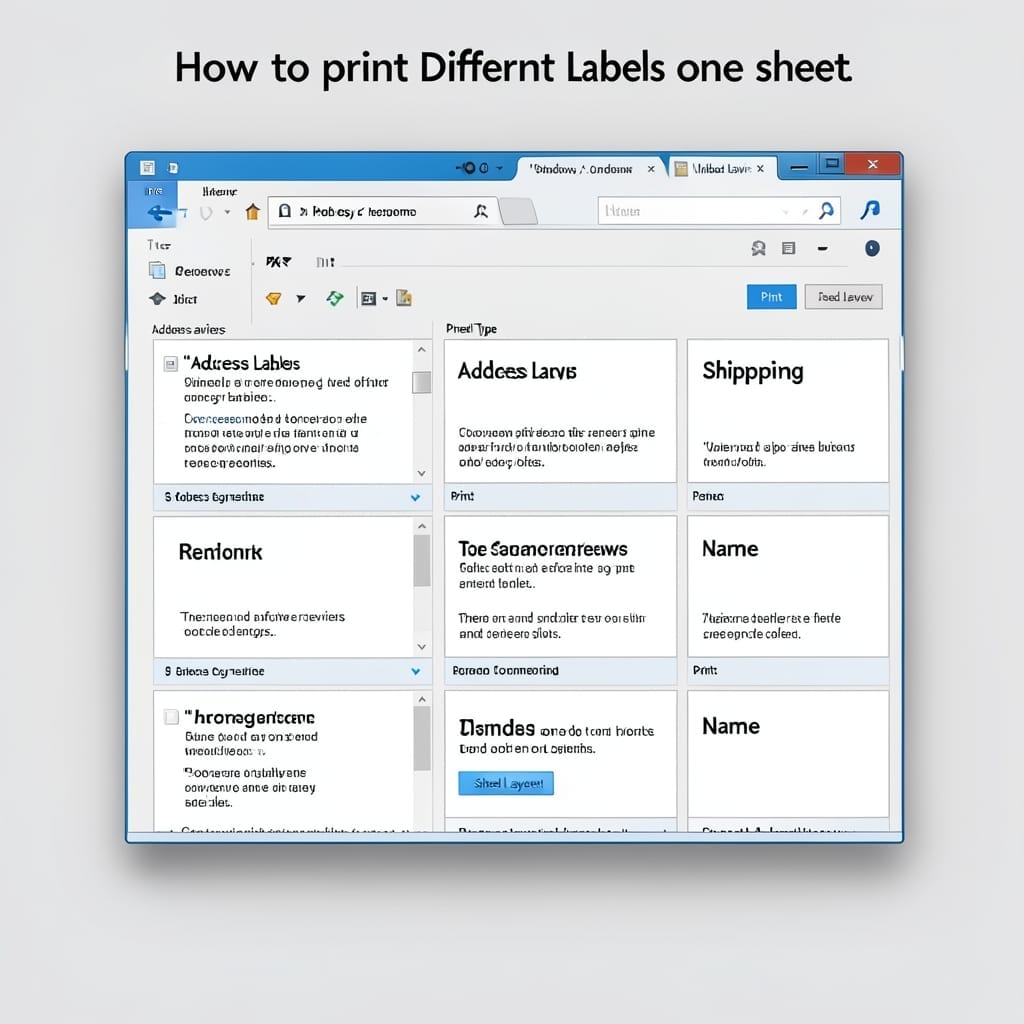Close the "Window A.Ondome" tab
The width and height of the screenshot is (1024, 1024).
(x=651, y=169)
